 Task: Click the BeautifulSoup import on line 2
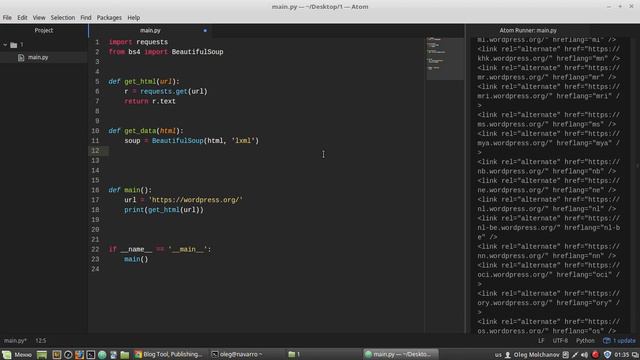coord(198,52)
